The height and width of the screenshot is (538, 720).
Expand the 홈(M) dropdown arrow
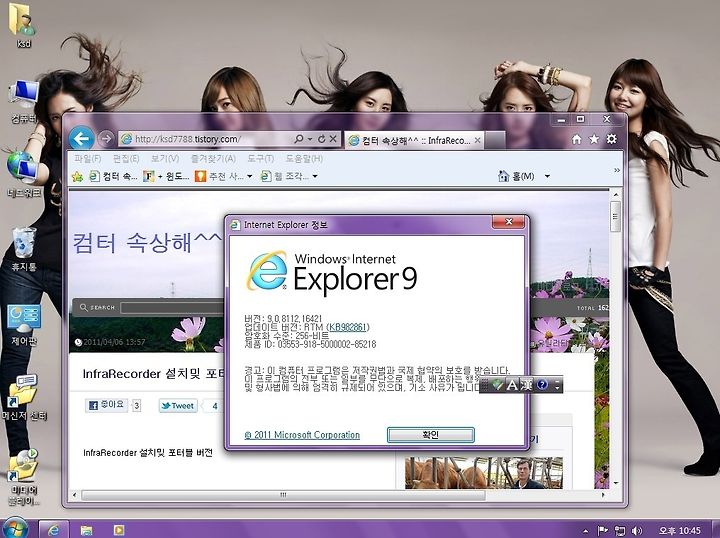point(547,176)
